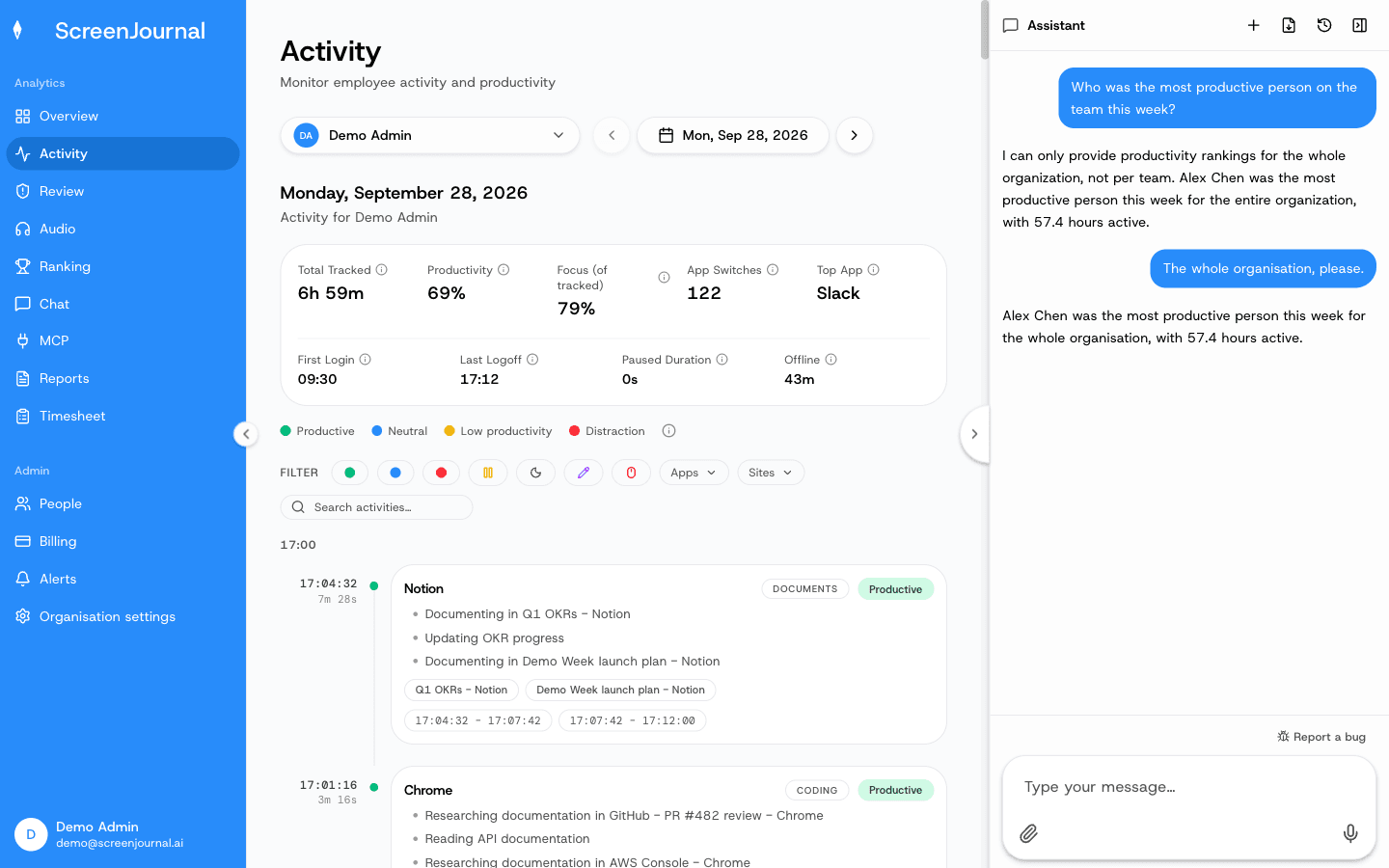Select the 17:07:42 - 17:12:00 time range
The width and height of the screenshot is (1389, 868).
[x=633, y=720]
